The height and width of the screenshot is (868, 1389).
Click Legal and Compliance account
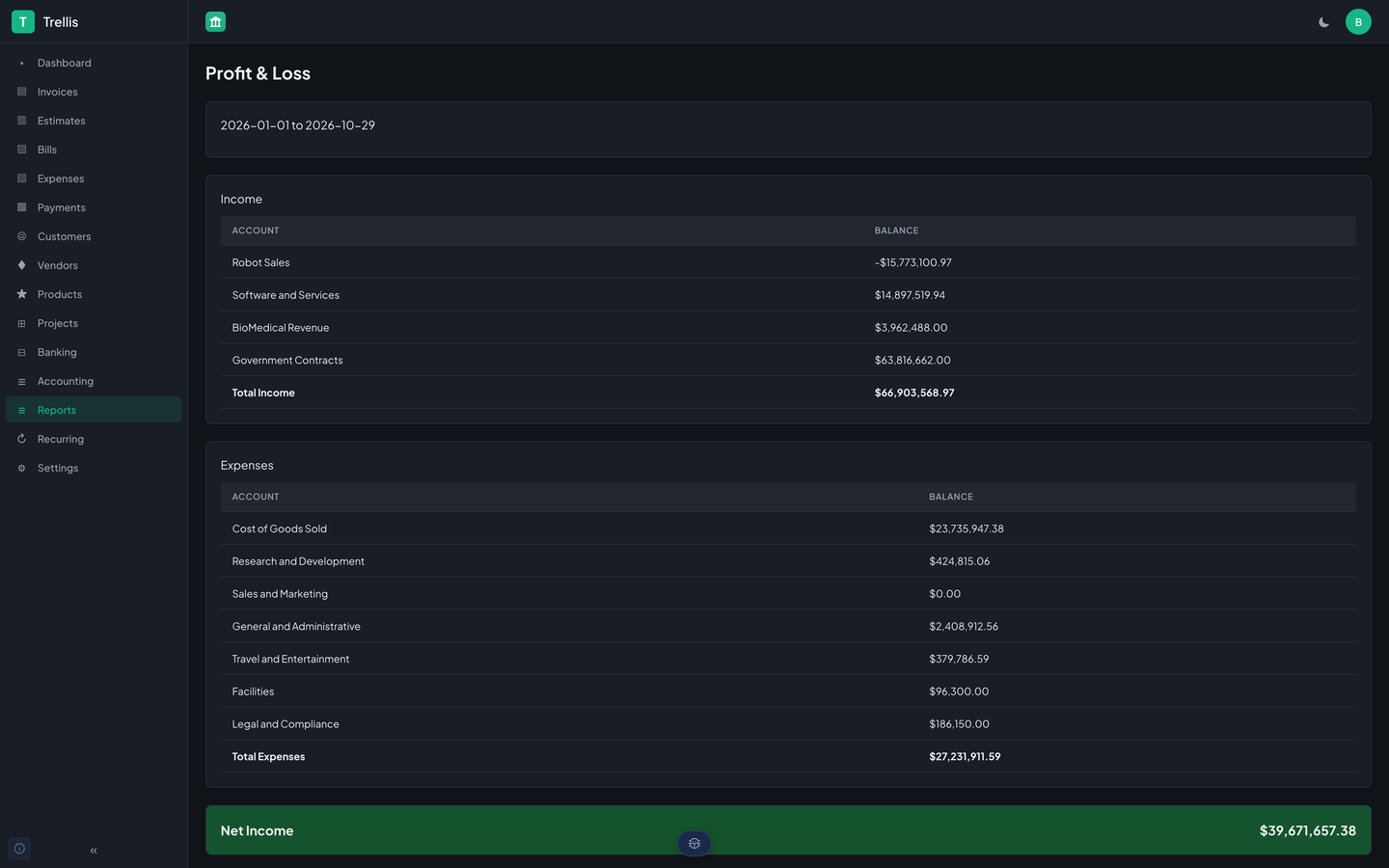point(286,724)
